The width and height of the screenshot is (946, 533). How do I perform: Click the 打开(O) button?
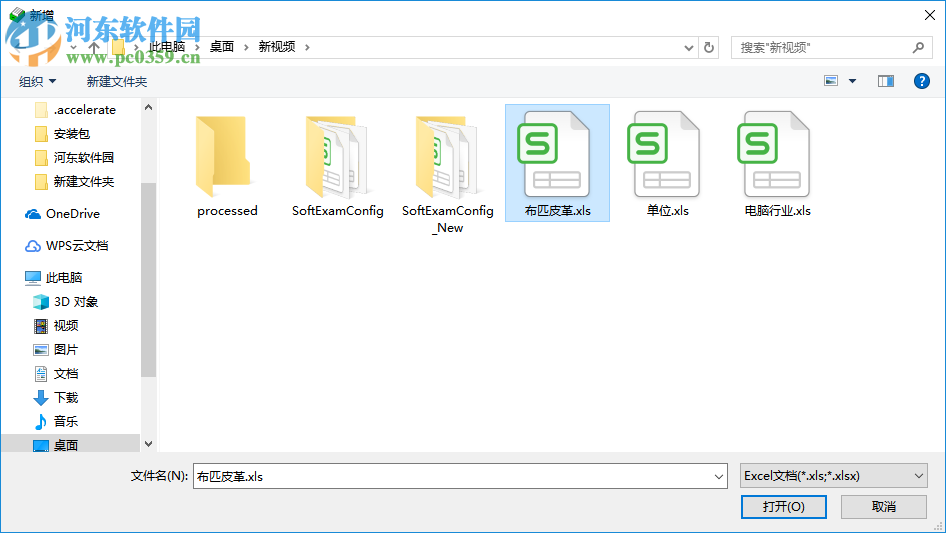784,506
